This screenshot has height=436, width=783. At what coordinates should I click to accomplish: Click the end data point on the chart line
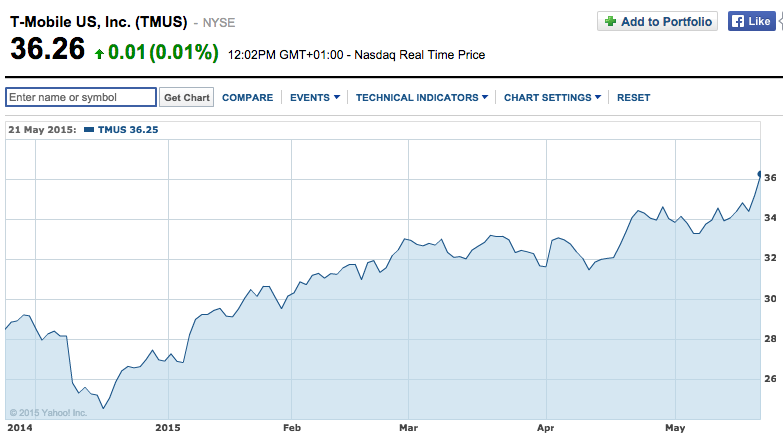click(x=760, y=174)
